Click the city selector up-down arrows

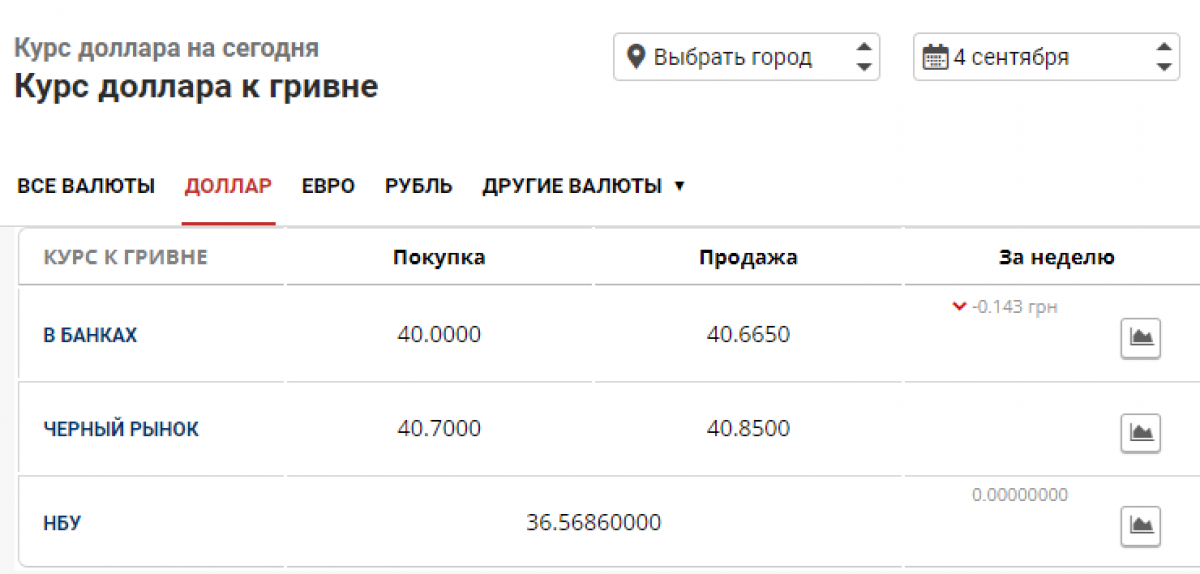tap(864, 57)
